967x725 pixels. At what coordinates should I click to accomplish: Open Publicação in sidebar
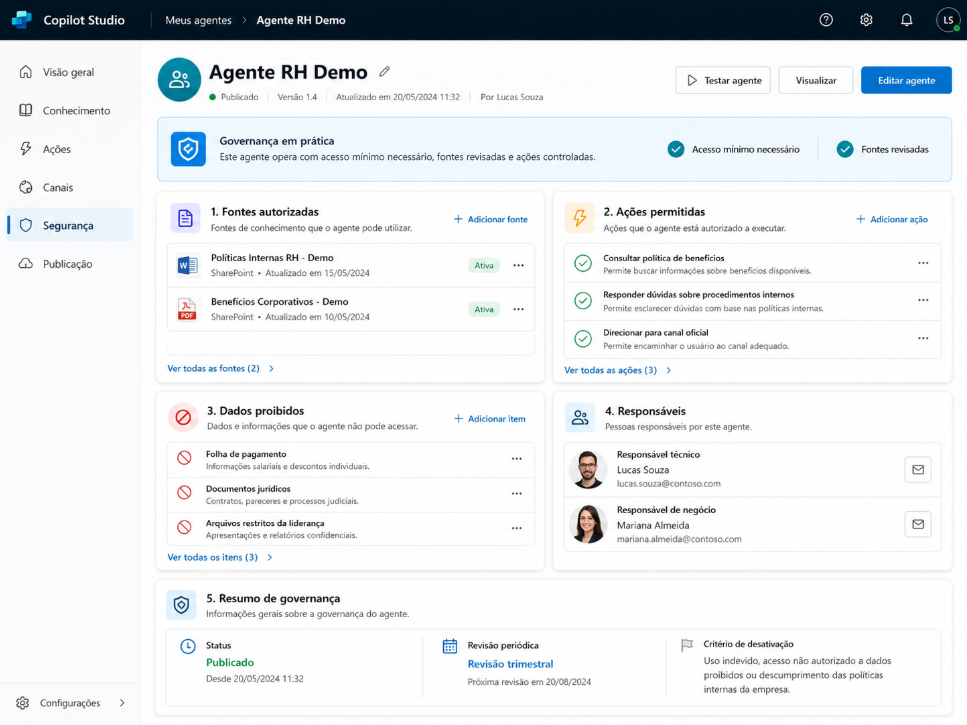(70, 263)
